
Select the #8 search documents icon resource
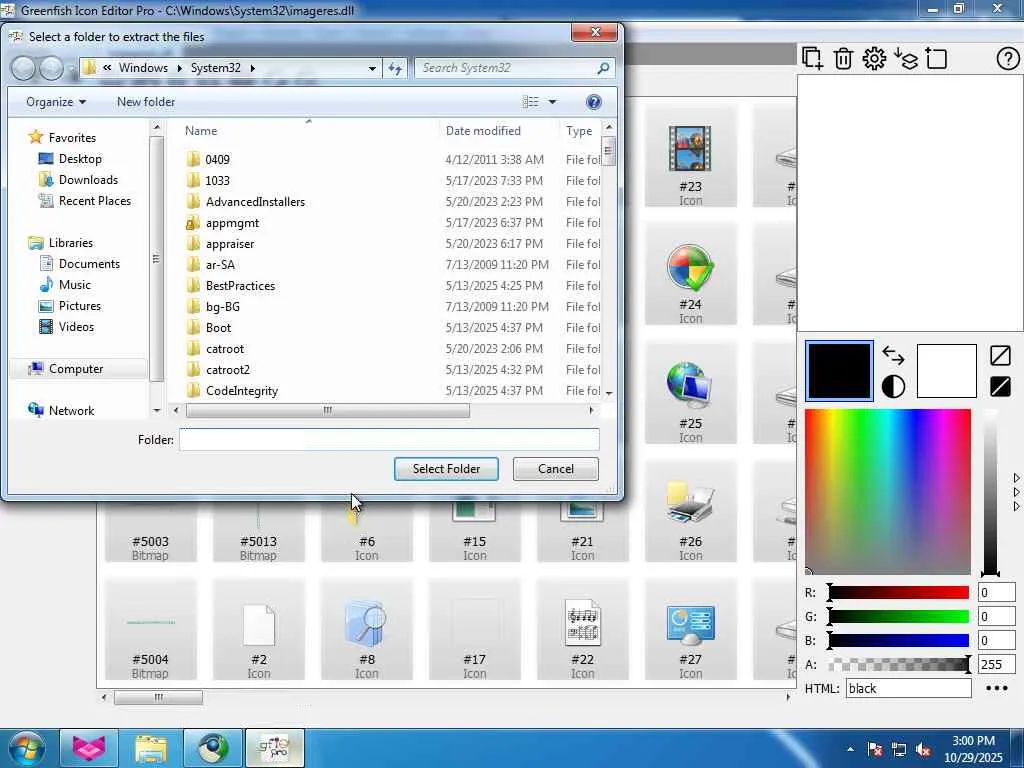[x=366, y=631]
